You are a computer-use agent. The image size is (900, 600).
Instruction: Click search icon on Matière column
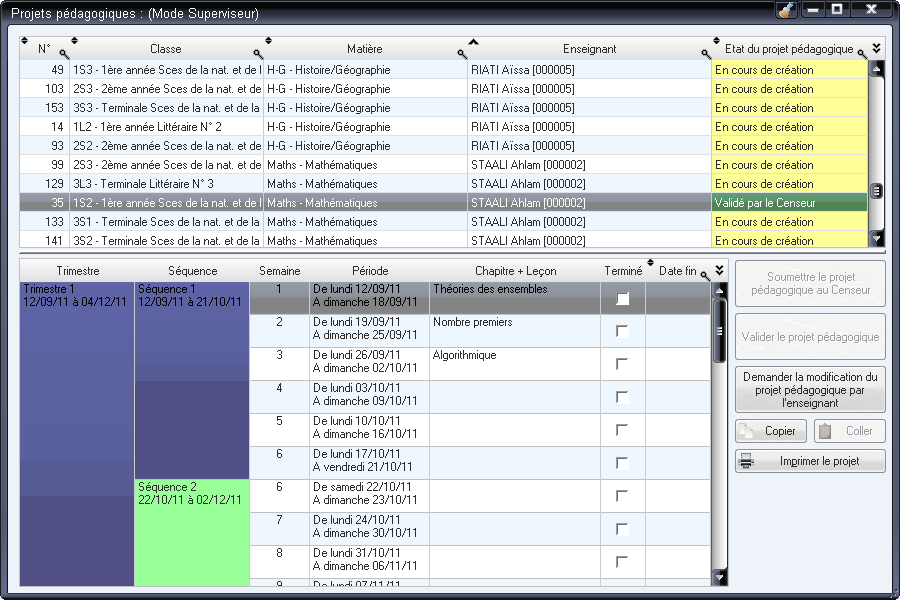pyautogui.click(x=462, y=54)
